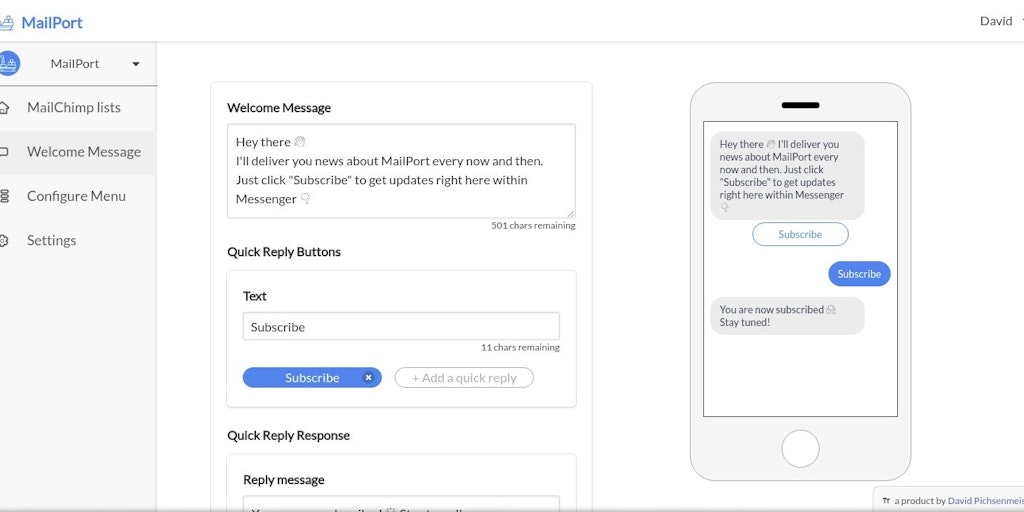The width and height of the screenshot is (1024, 512).
Task: Click the 'Hey there' preview message bubble
Action: pos(787,176)
